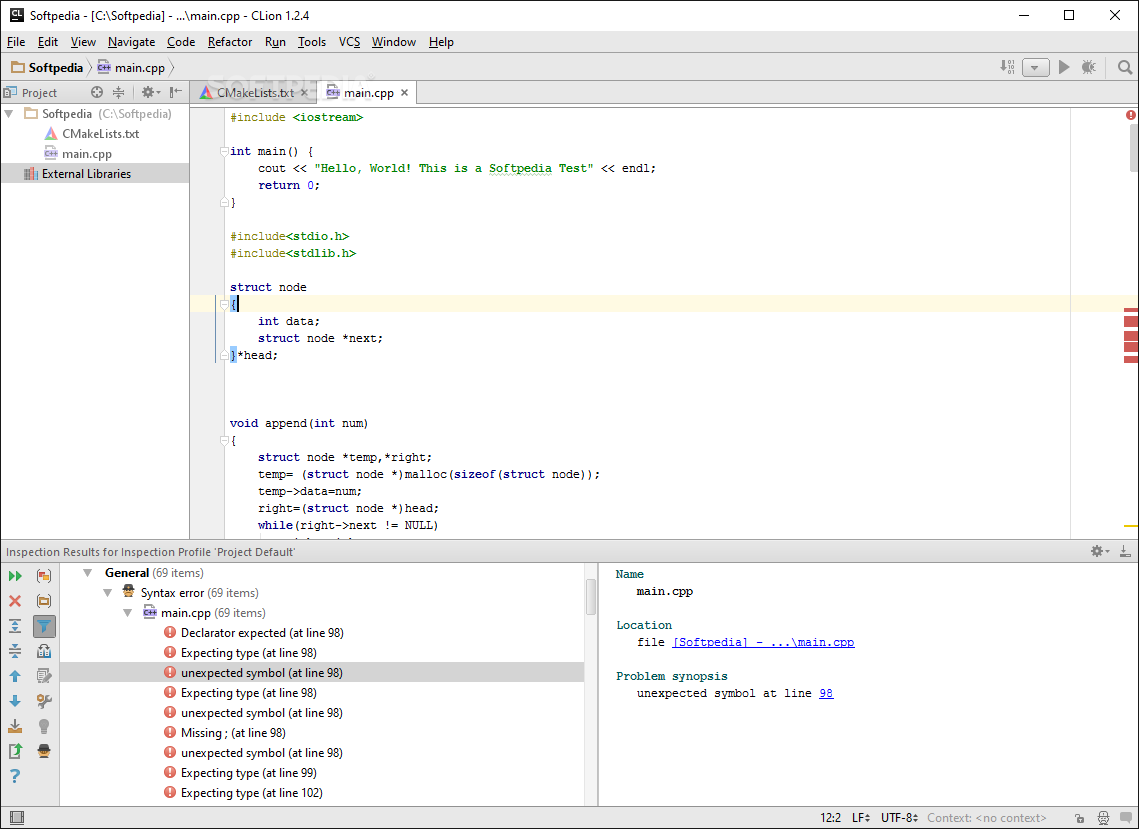The width and height of the screenshot is (1139, 829).
Task: Open the run configuration dropdown
Action: [1035, 67]
